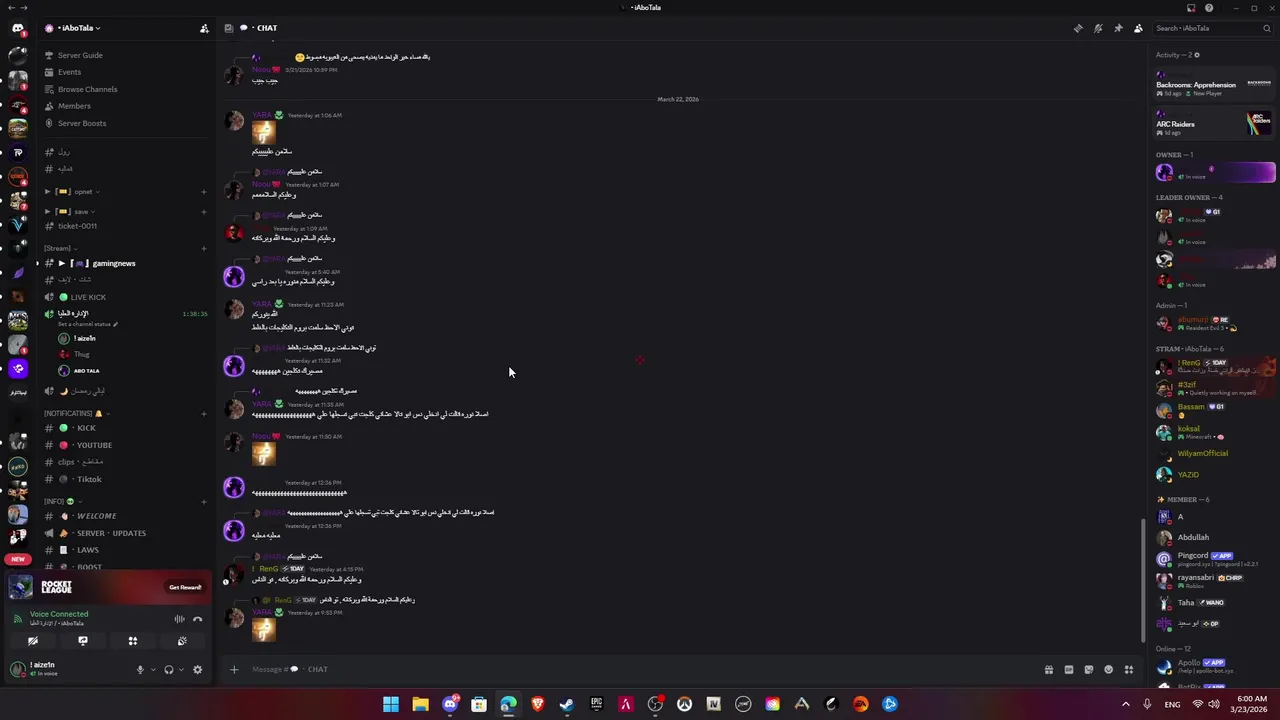The height and width of the screenshot is (720, 1280).
Task: Open Windows Start menu
Action: click(391, 704)
